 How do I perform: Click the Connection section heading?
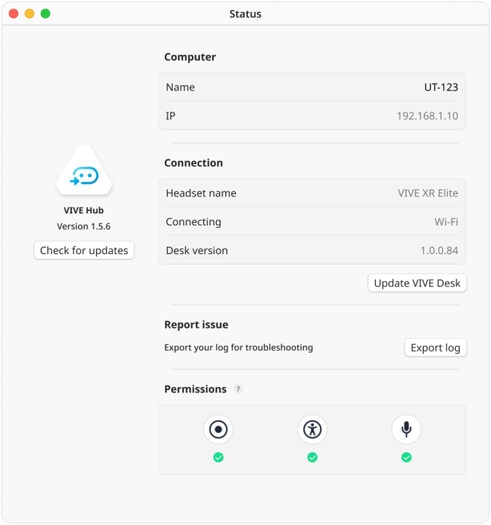pyautogui.click(x=194, y=163)
